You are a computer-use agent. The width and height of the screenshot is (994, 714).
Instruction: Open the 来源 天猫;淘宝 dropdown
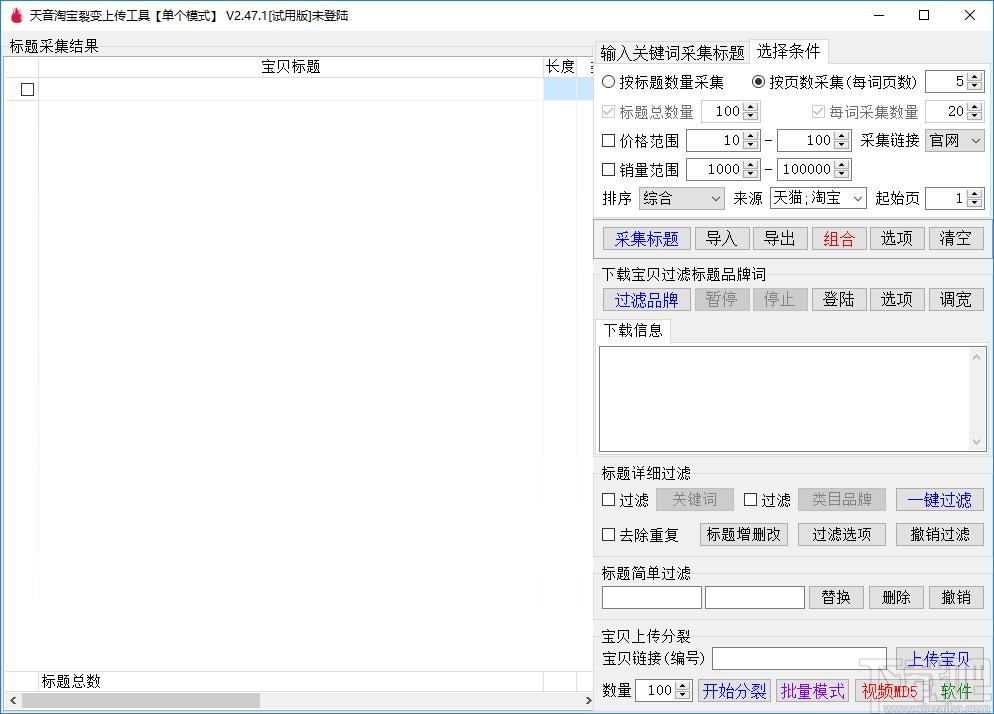(818, 198)
